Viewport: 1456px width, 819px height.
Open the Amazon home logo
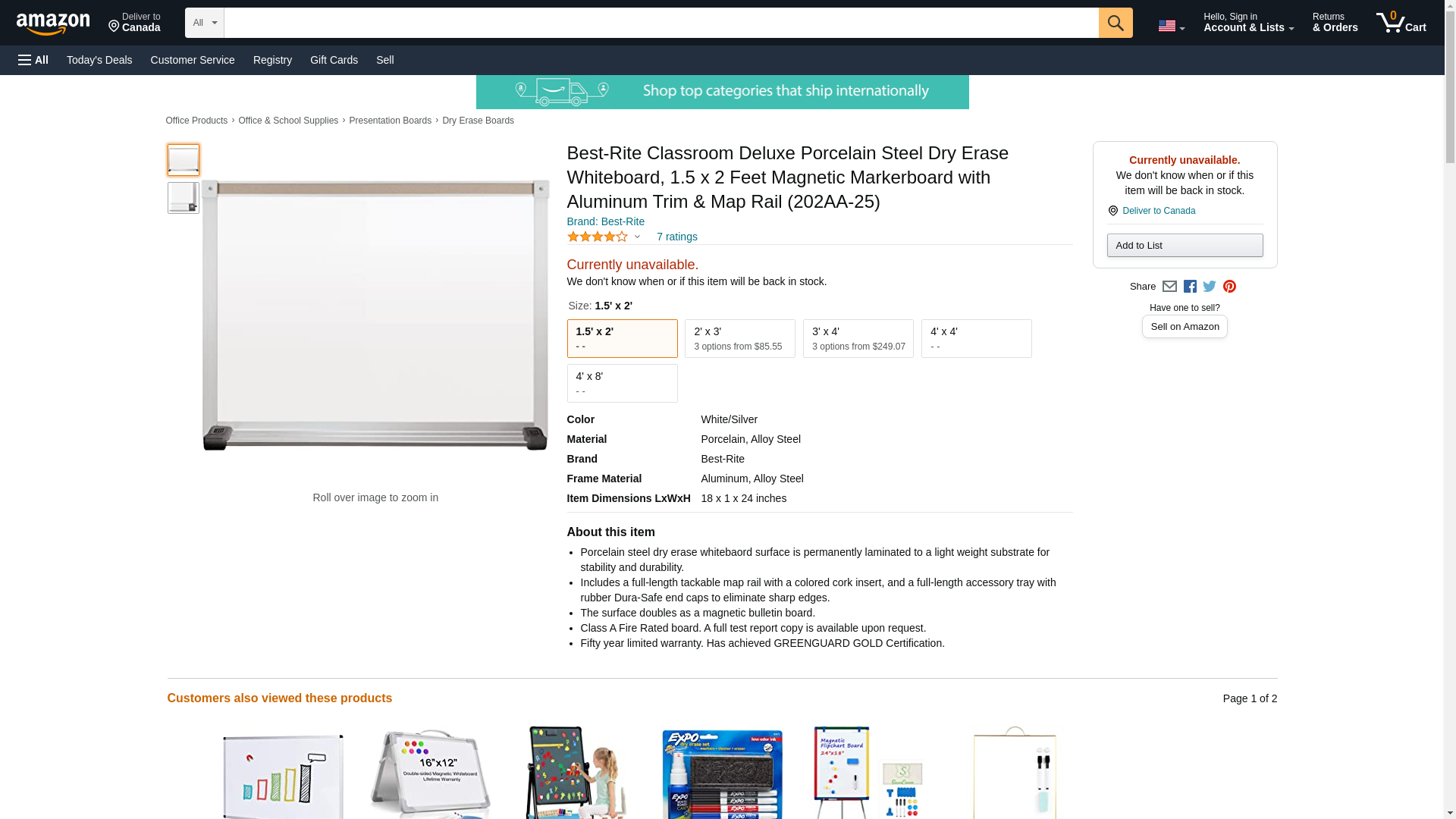click(53, 24)
